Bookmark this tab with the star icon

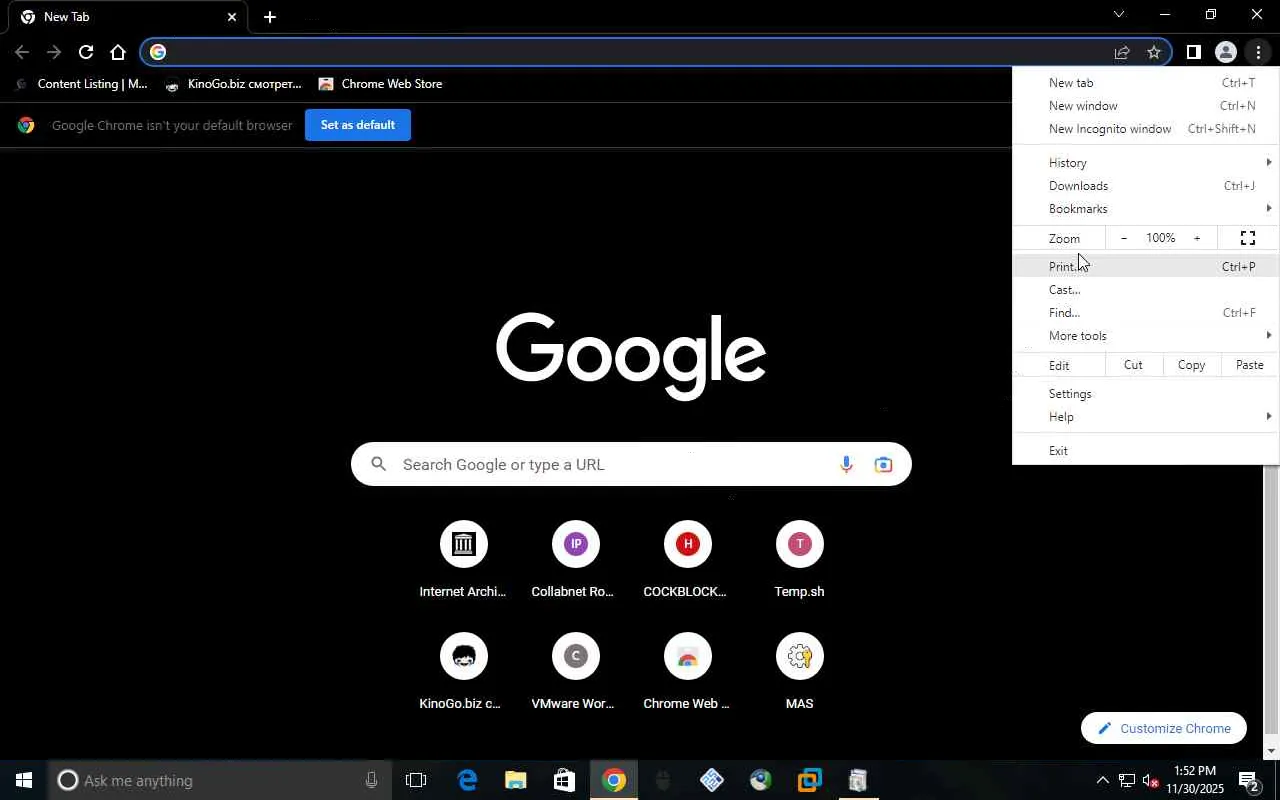[x=1154, y=52]
